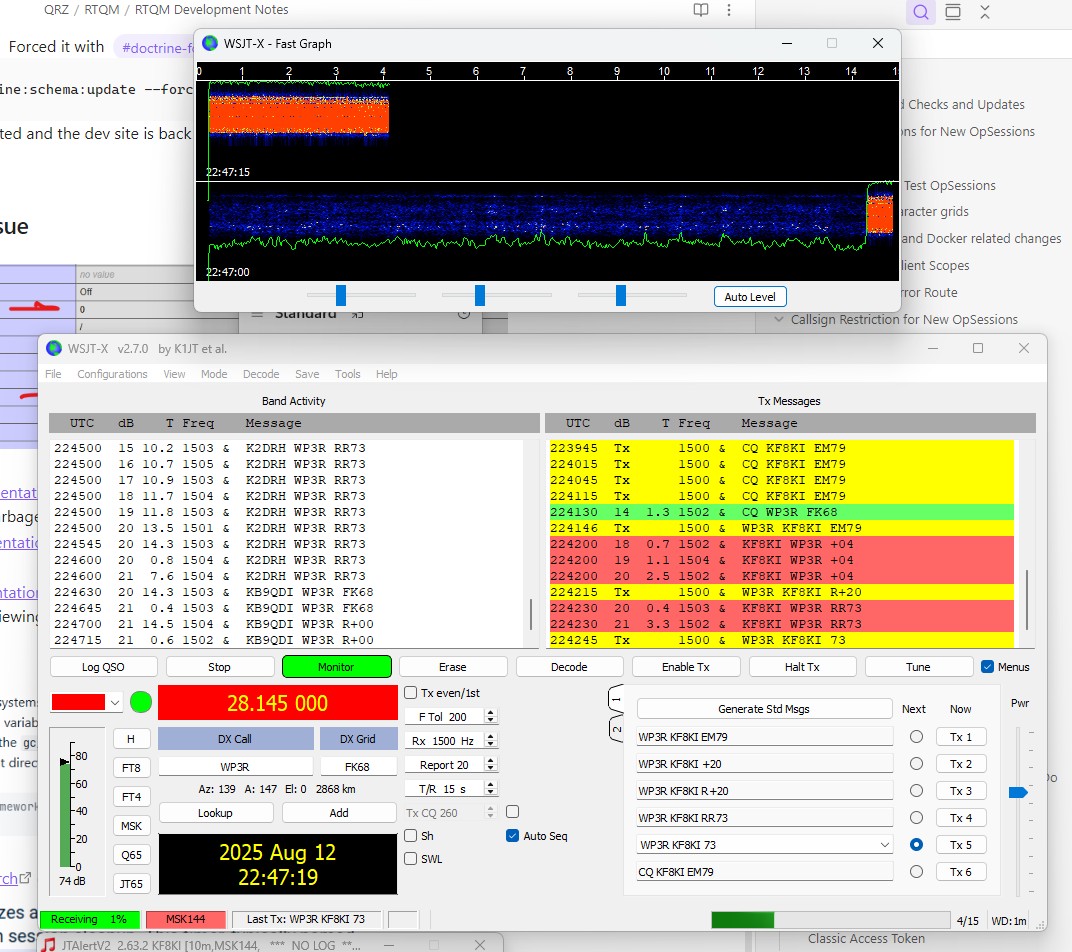Click the Log QSO button

click(x=104, y=667)
